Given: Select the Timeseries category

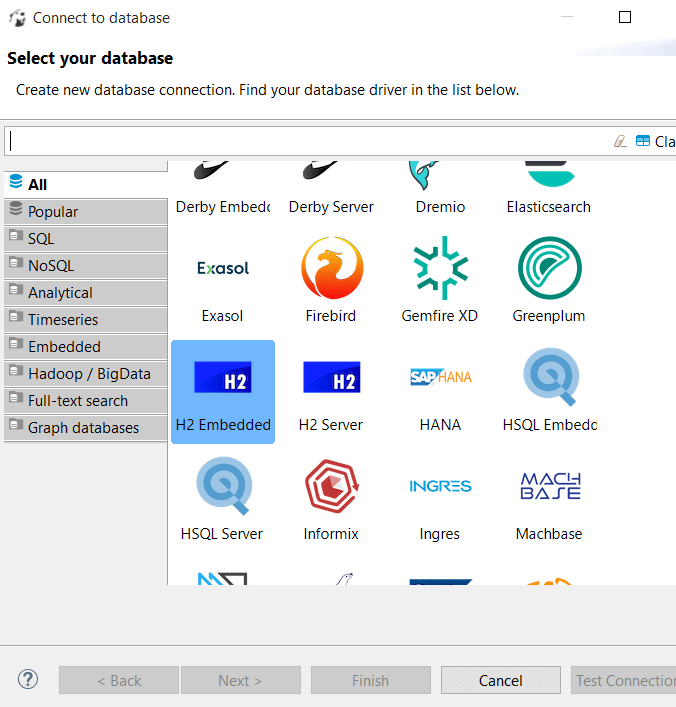Looking at the screenshot, I should pyautogui.click(x=86, y=320).
